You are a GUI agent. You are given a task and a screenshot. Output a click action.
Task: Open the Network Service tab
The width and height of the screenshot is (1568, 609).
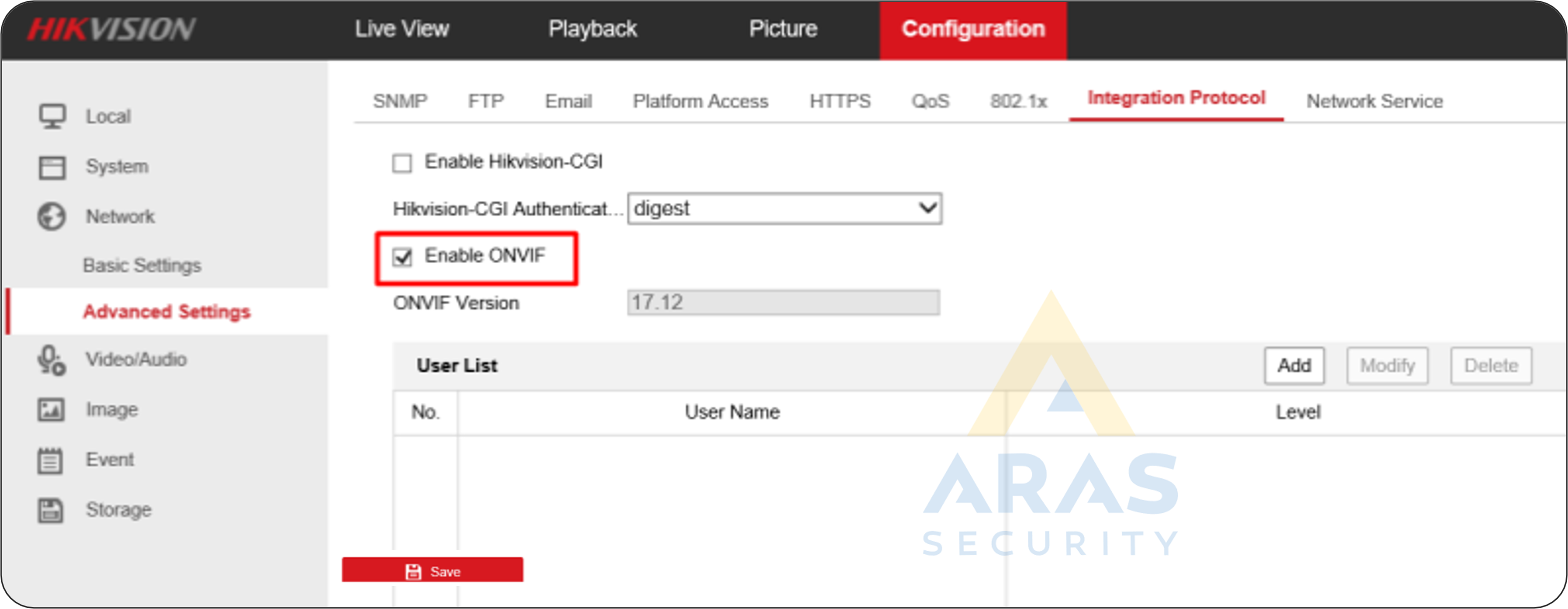pyautogui.click(x=1375, y=101)
